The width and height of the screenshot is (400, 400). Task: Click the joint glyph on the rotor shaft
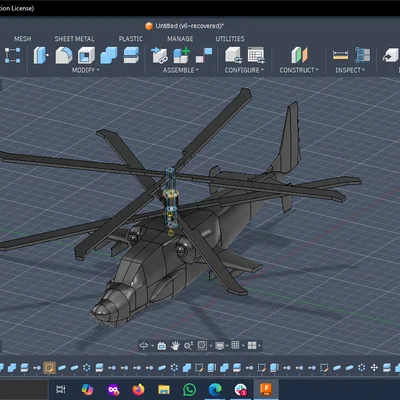pyautogui.click(x=171, y=194)
